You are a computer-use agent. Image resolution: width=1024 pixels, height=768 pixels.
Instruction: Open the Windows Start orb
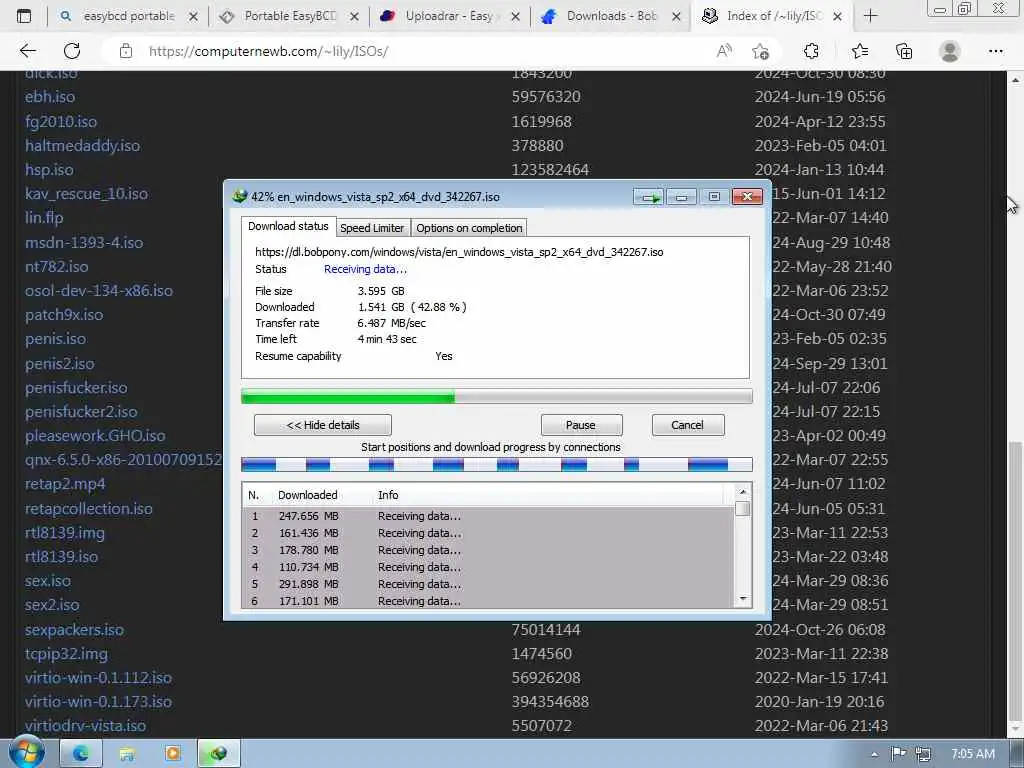coord(27,753)
